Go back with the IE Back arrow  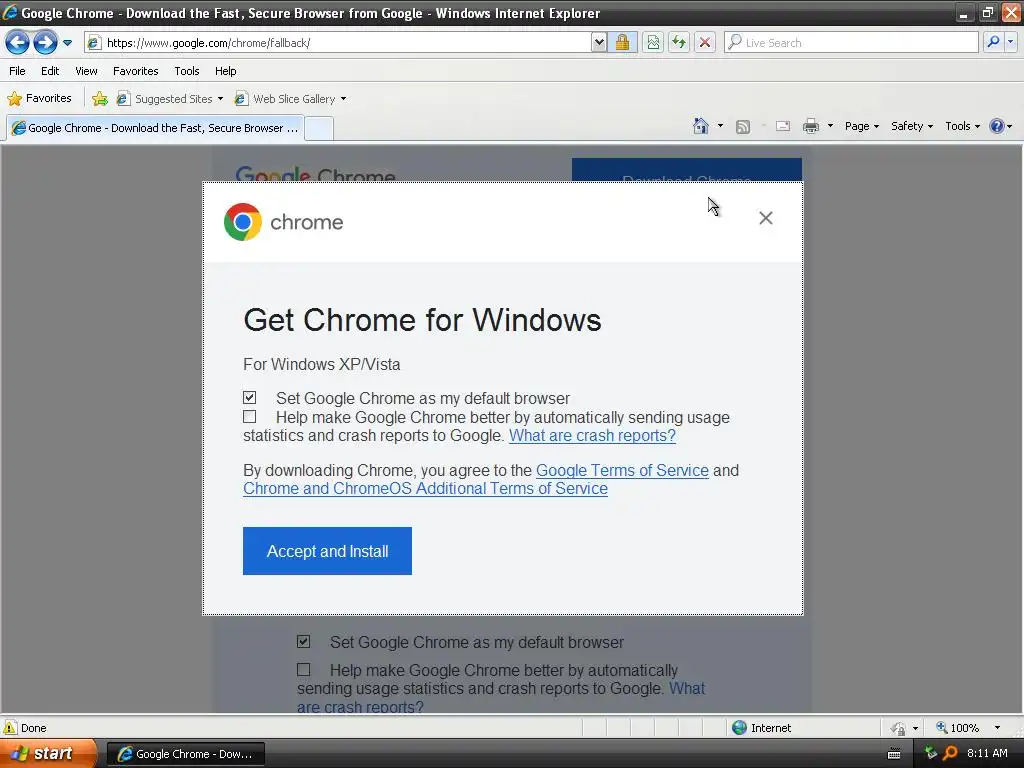pyautogui.click(x=18, y=42)
